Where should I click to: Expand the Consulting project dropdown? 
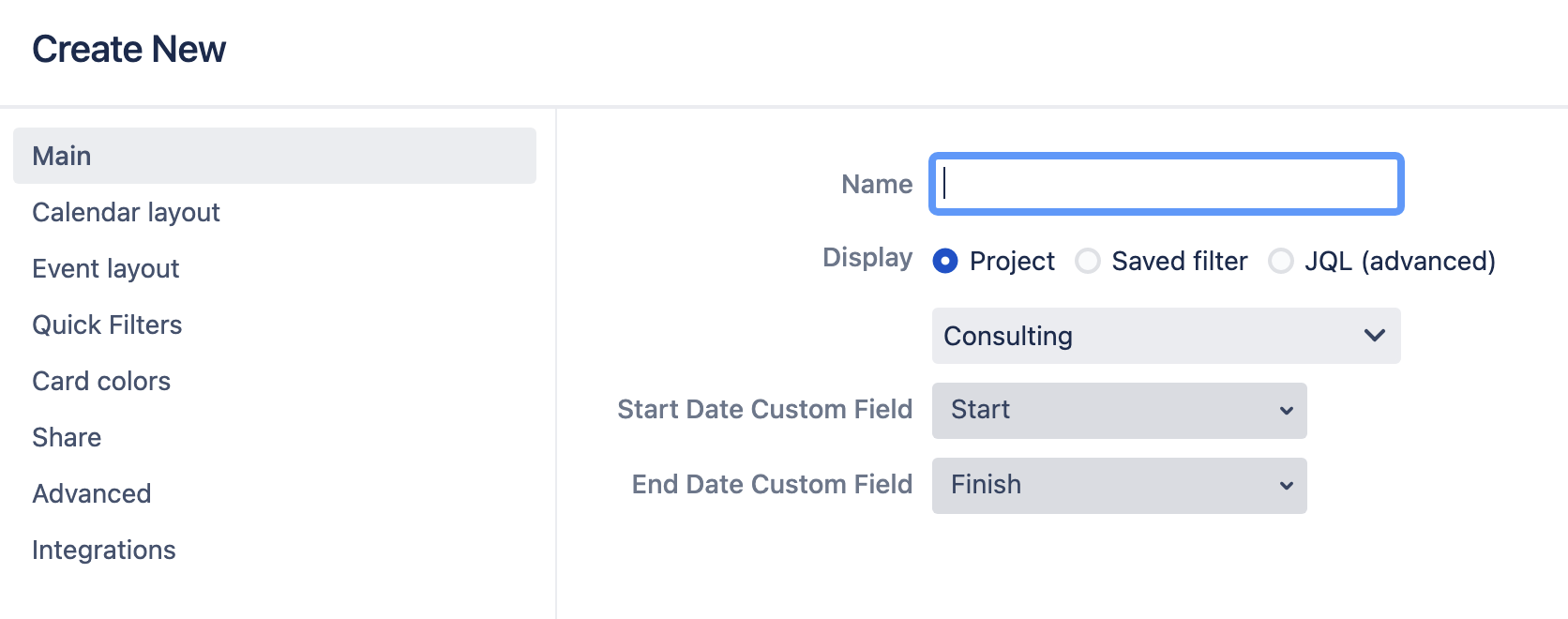click(1166, 336)
